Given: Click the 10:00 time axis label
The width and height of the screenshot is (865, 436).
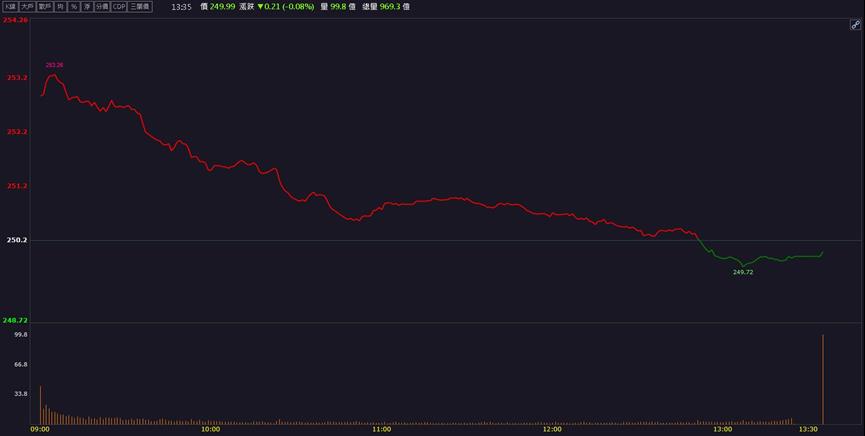Looking at the screenshot, I should point(210,429).
